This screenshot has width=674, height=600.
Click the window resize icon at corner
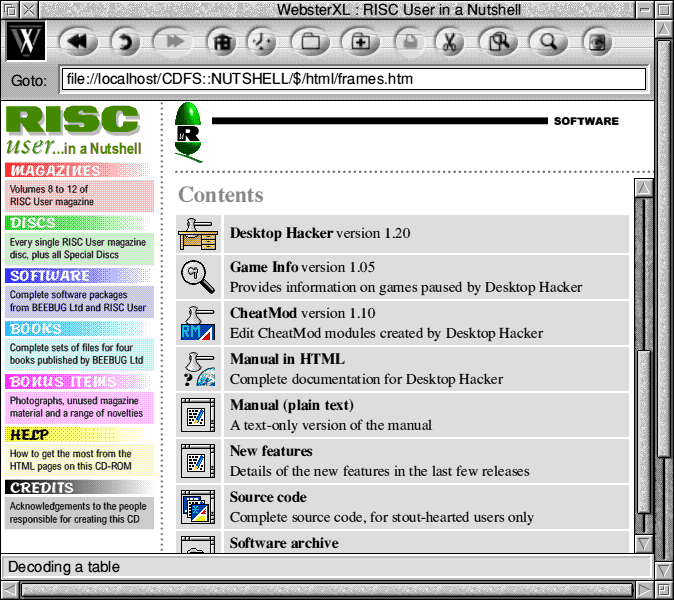[x=664, y=590]
